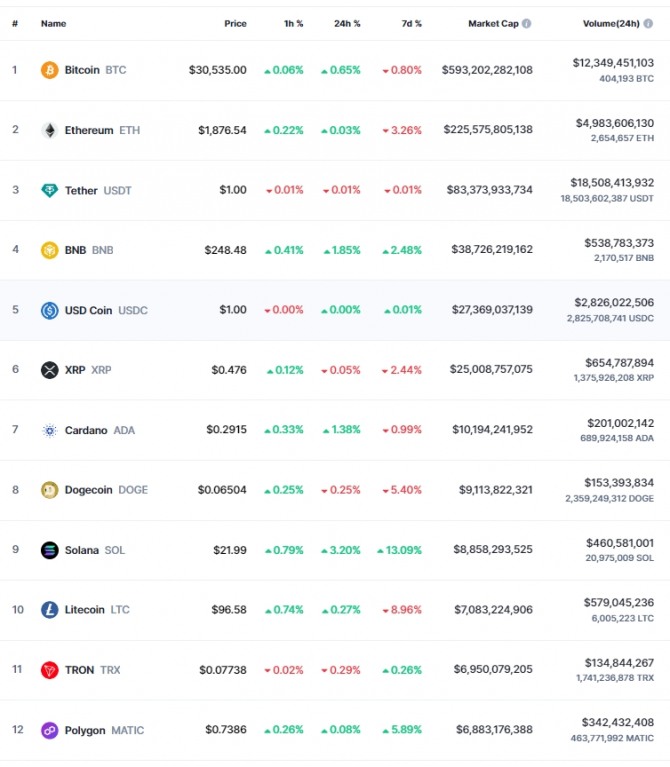670x767 pixels.
Task: Sort by the # rank column header
Action: pyautogui.click(x=15, y=23)
